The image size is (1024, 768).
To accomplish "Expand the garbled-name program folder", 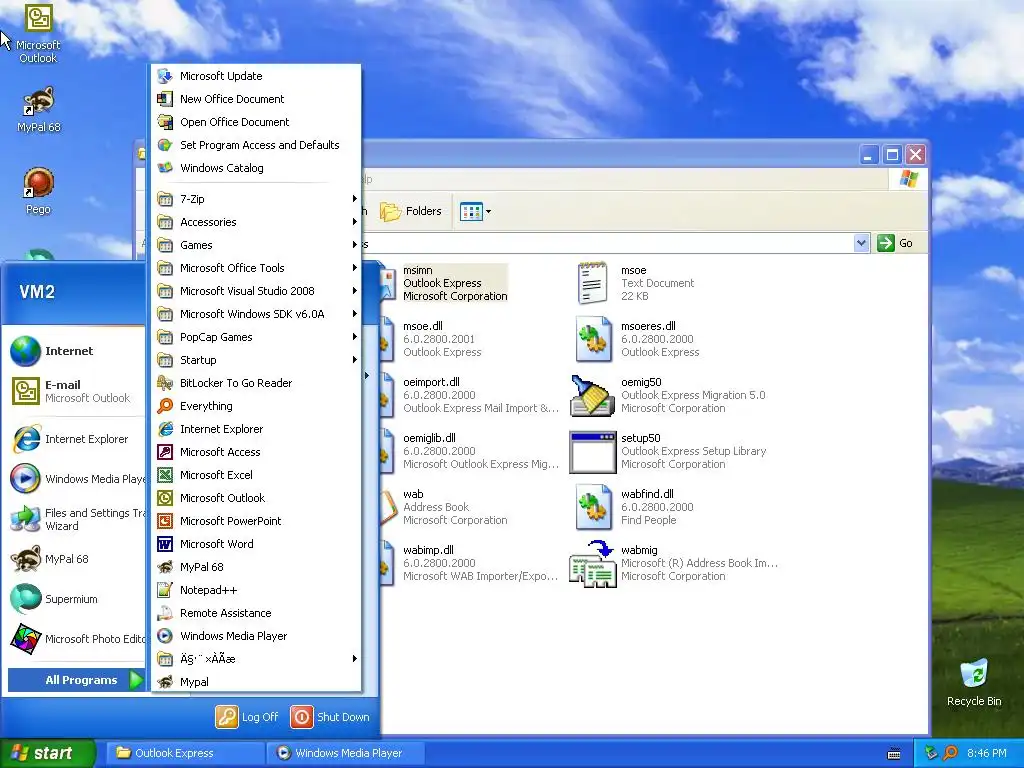I will click(256, 658).
